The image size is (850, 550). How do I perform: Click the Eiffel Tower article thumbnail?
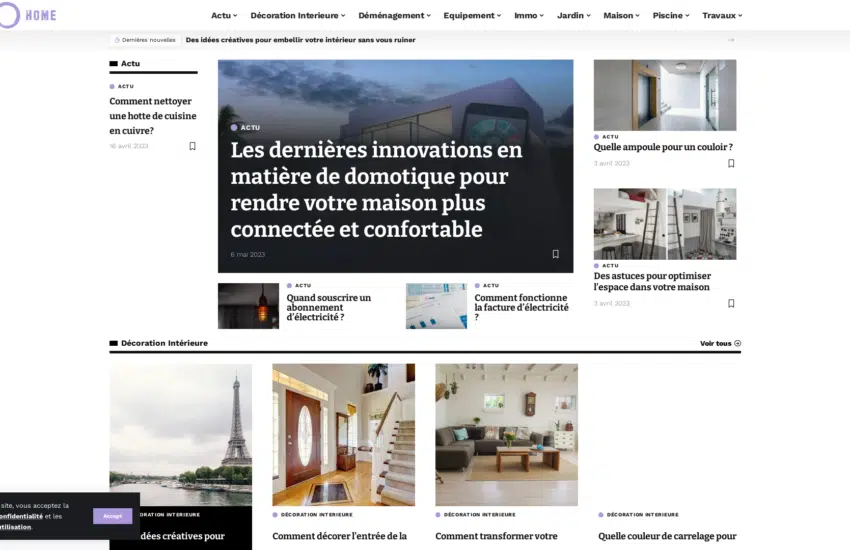tap(180, 435)
